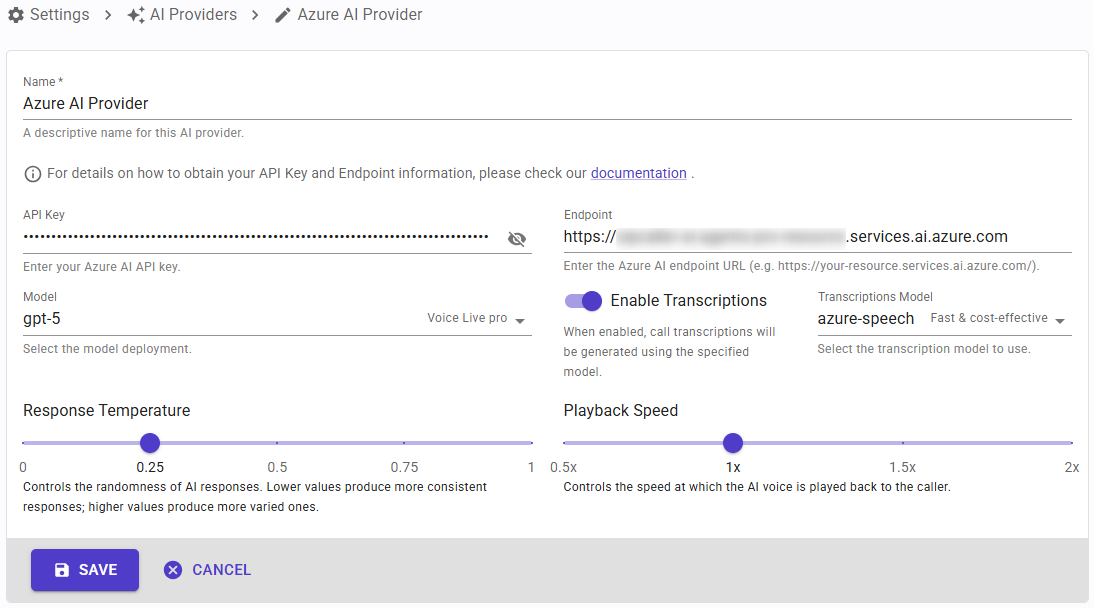Click the AI Providers sparkle icon
The image size is (1094, 608).
(x=136, y=15)
